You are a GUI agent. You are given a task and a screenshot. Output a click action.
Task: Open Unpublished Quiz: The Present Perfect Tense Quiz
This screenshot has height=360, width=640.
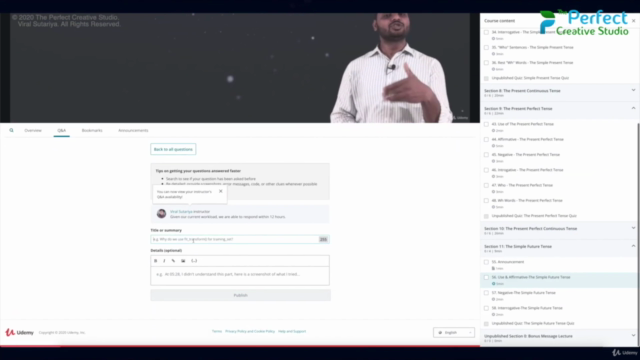pos(534,216)
